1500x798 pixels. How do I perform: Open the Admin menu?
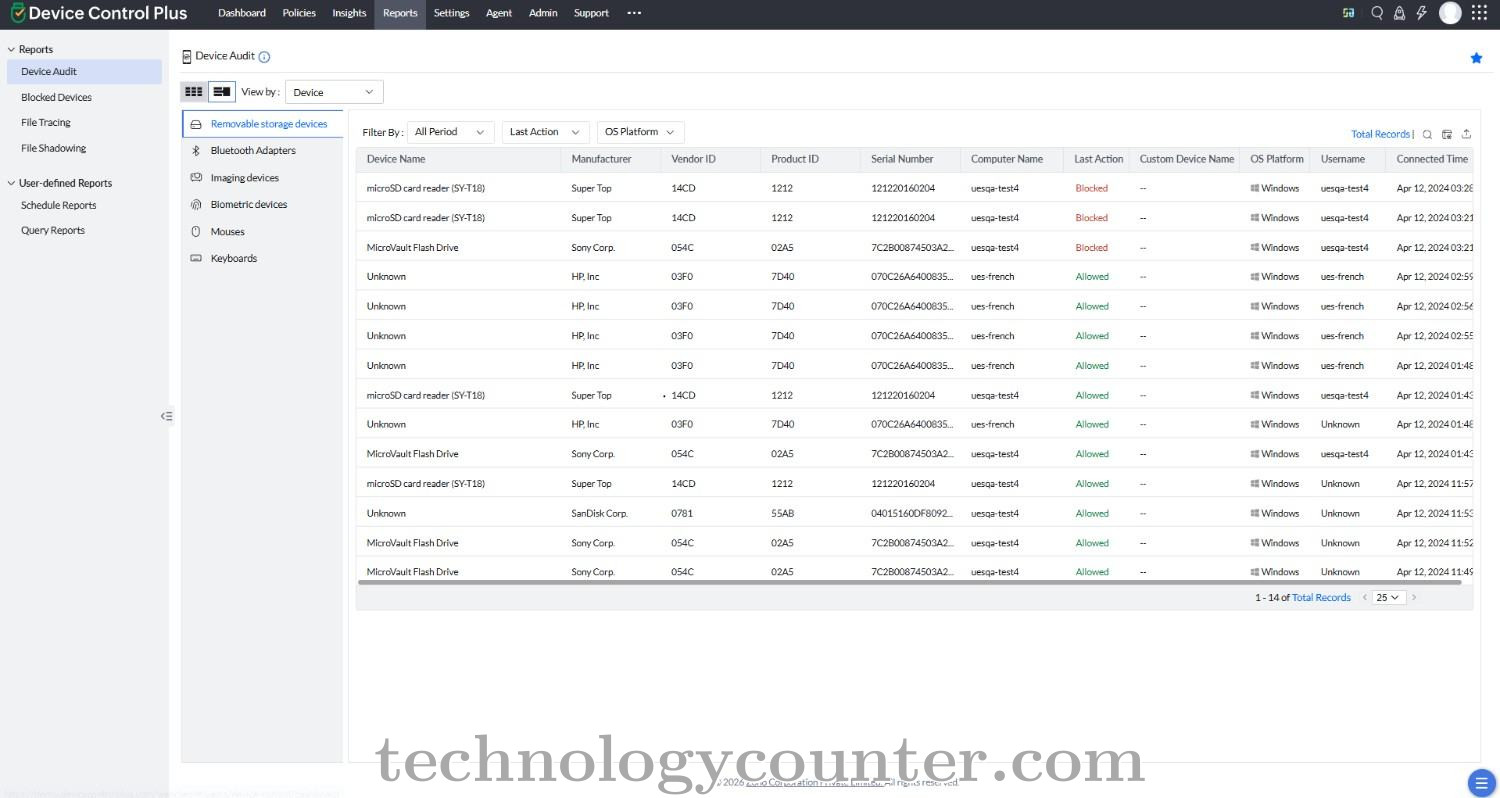[543, 13]
